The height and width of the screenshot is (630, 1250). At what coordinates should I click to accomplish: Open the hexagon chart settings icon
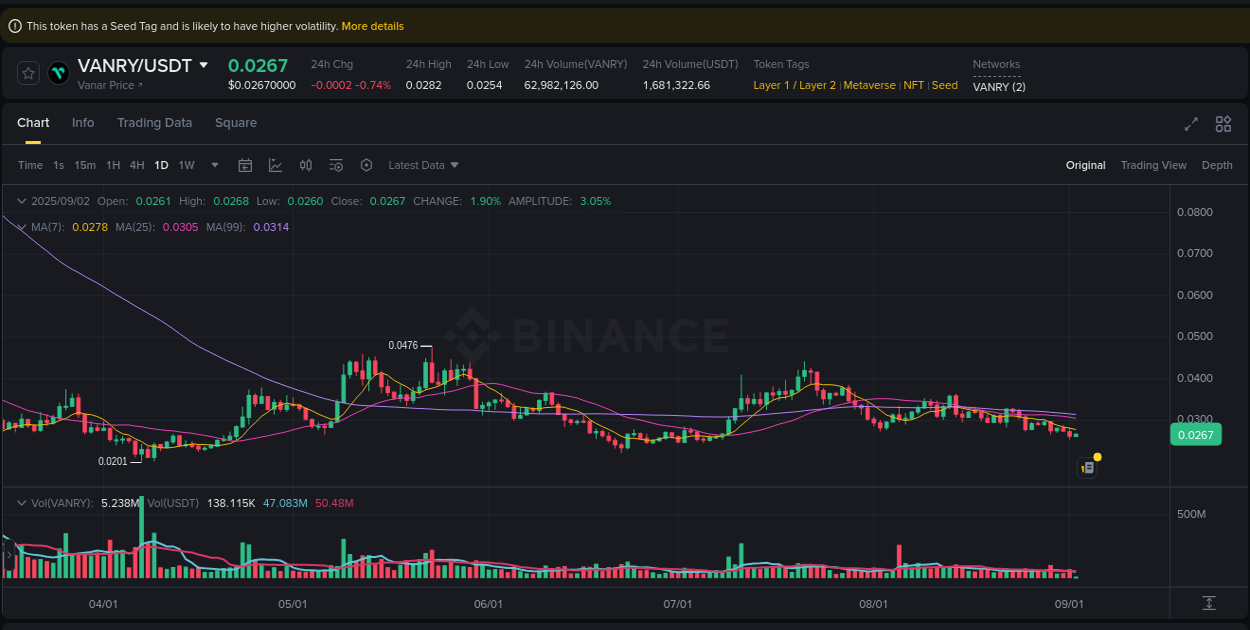click(367, 165)
